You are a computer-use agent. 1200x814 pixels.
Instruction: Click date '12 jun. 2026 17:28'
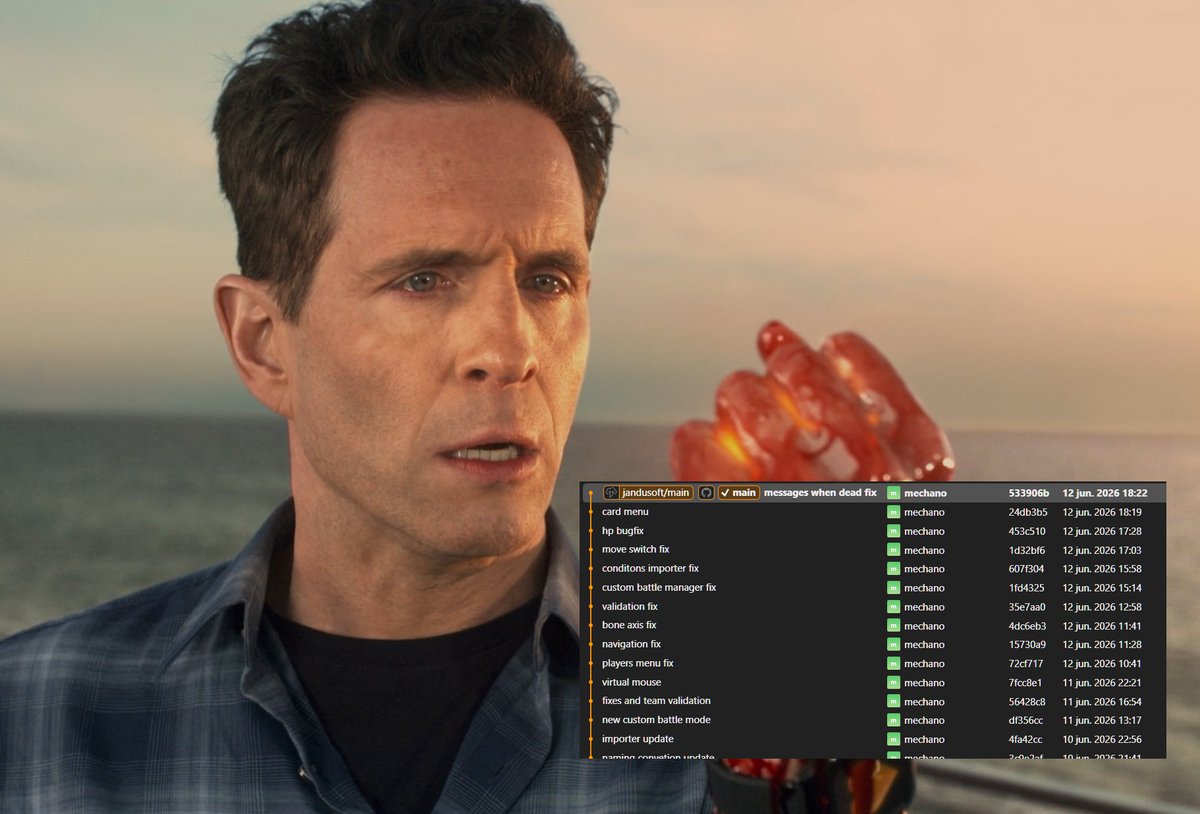pyautogui.click(x=1102, y=531)
